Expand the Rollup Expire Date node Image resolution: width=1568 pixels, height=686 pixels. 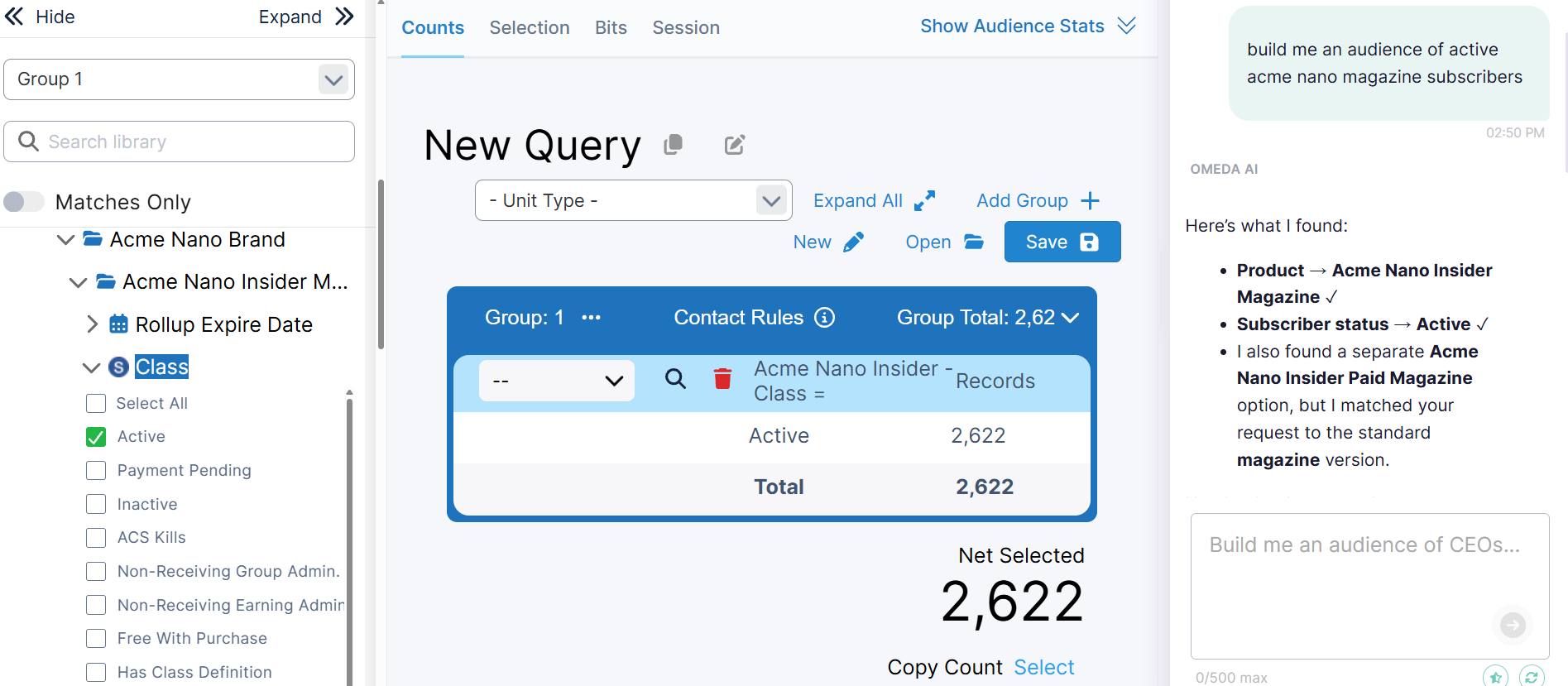(x=92, y=324)
